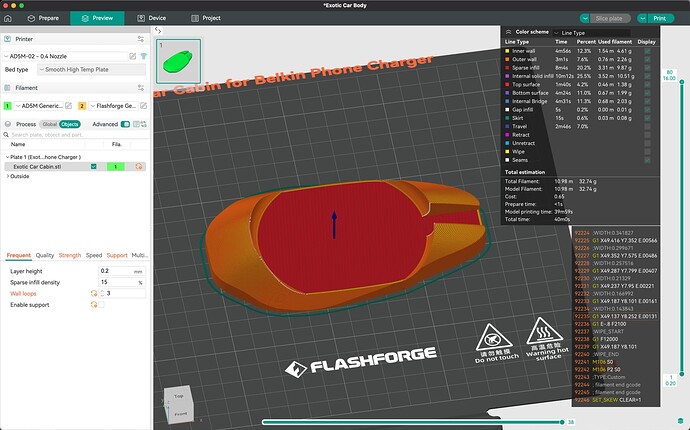Click the view orientation cube
This screenshot has height=430, width=690.
coord(179,404)
